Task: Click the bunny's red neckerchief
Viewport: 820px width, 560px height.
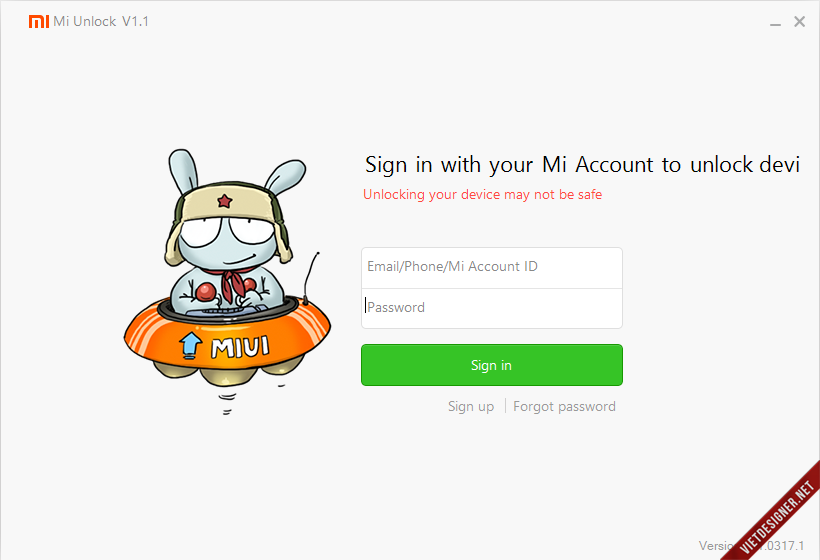Action: (x=234, y=283)
